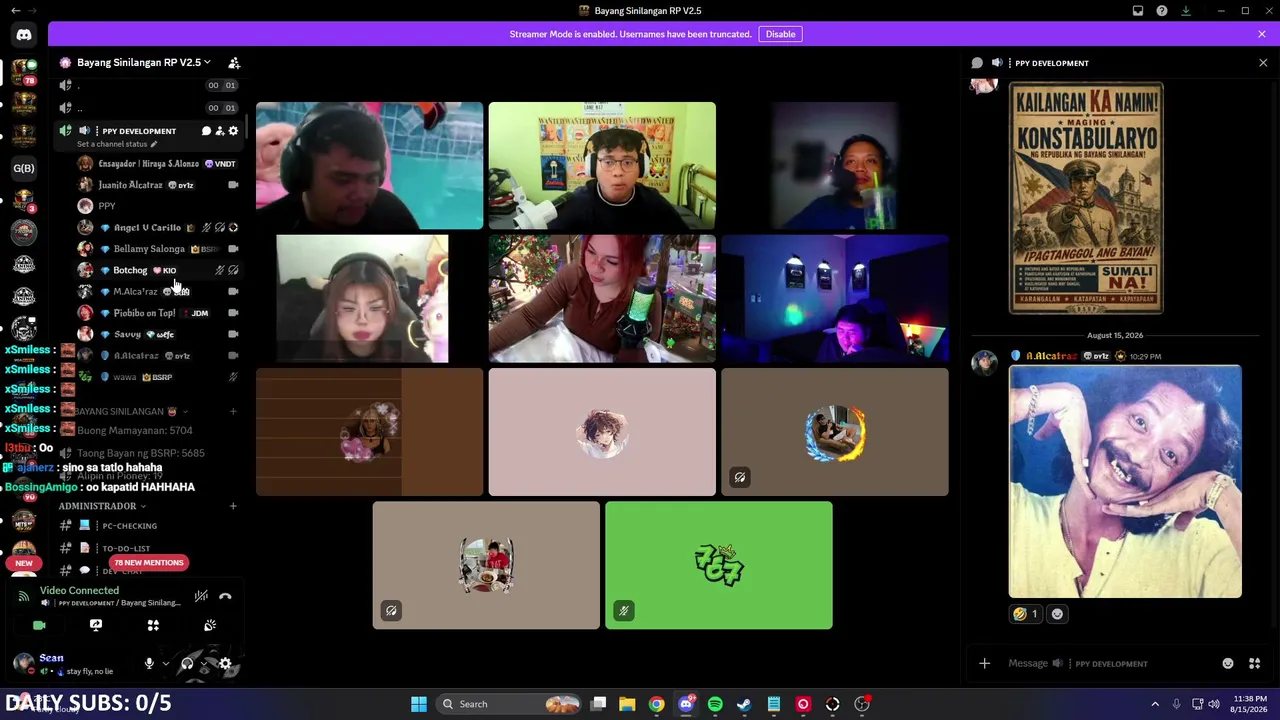Select Juanito Alcatraz in voice list
1280x720 pixels.
click(130, 185)
